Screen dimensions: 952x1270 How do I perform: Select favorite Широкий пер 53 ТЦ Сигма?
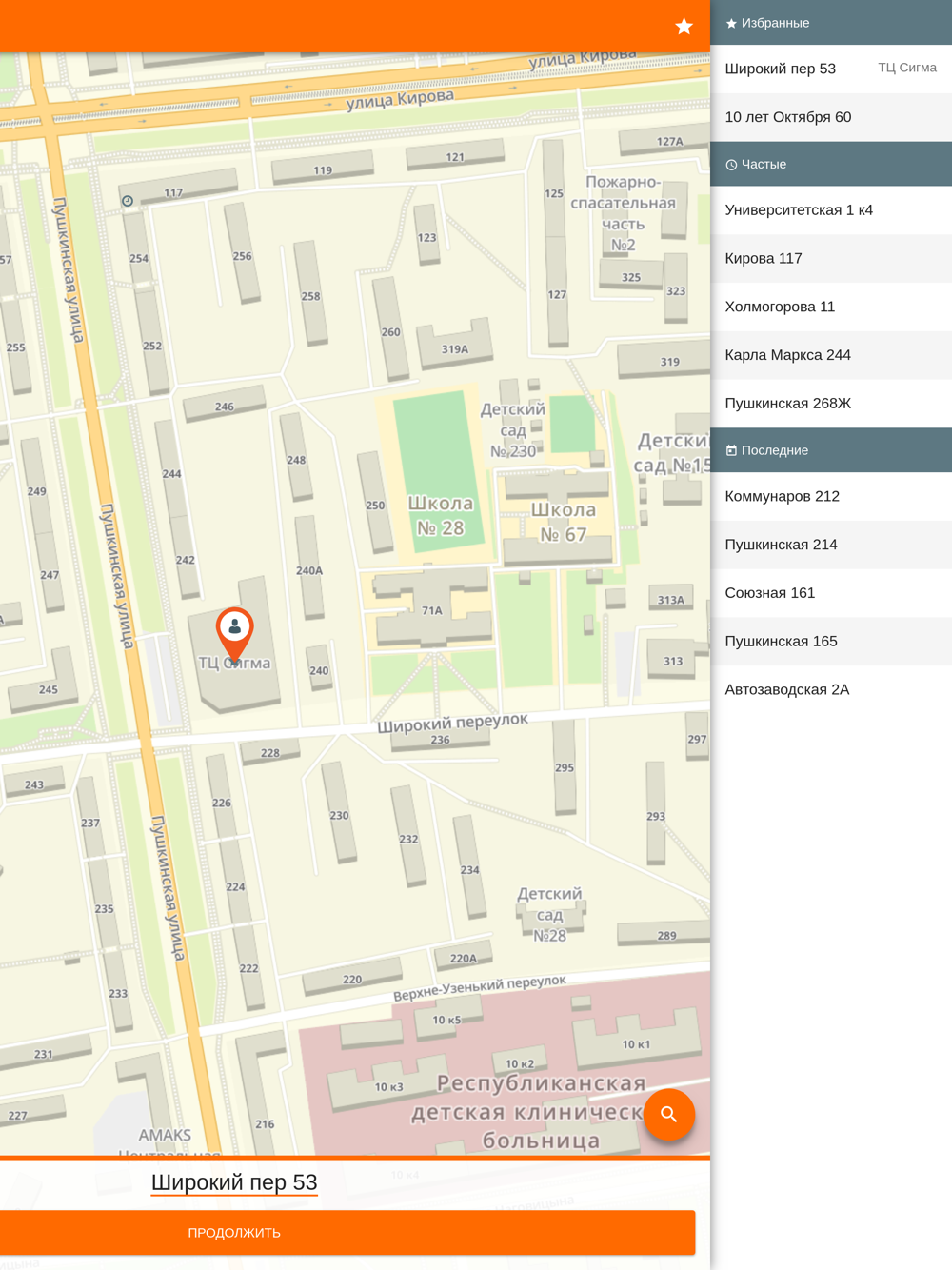point(830,69)
